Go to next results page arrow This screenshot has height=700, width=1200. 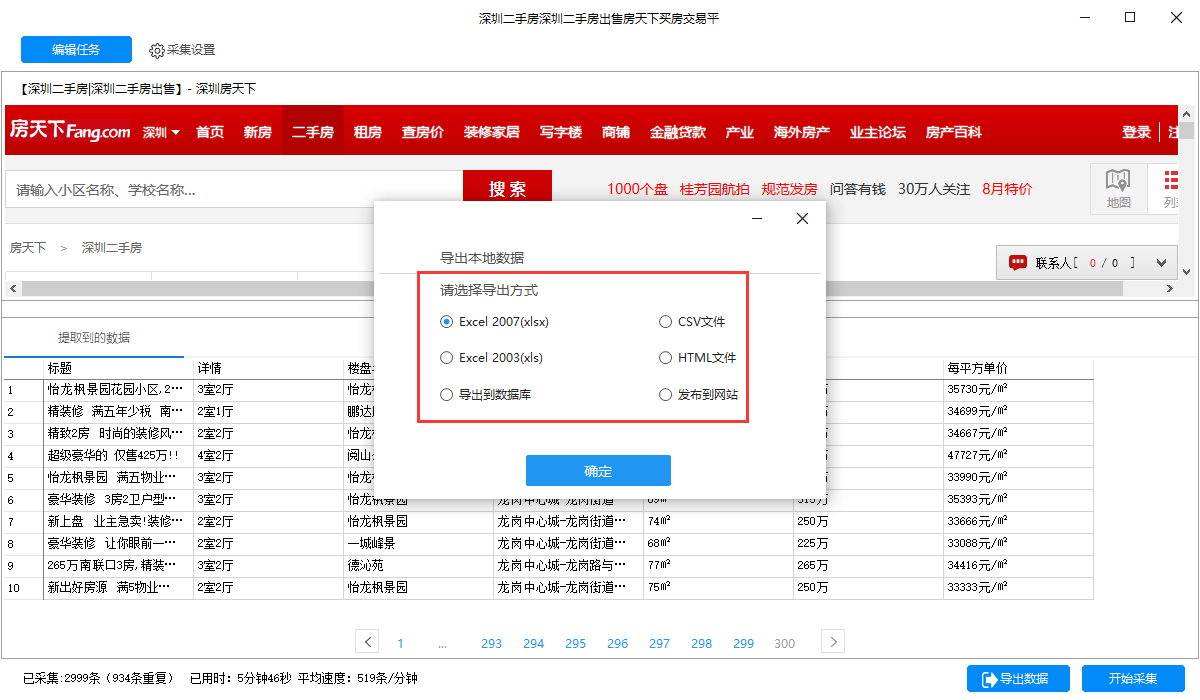point(834,642)
